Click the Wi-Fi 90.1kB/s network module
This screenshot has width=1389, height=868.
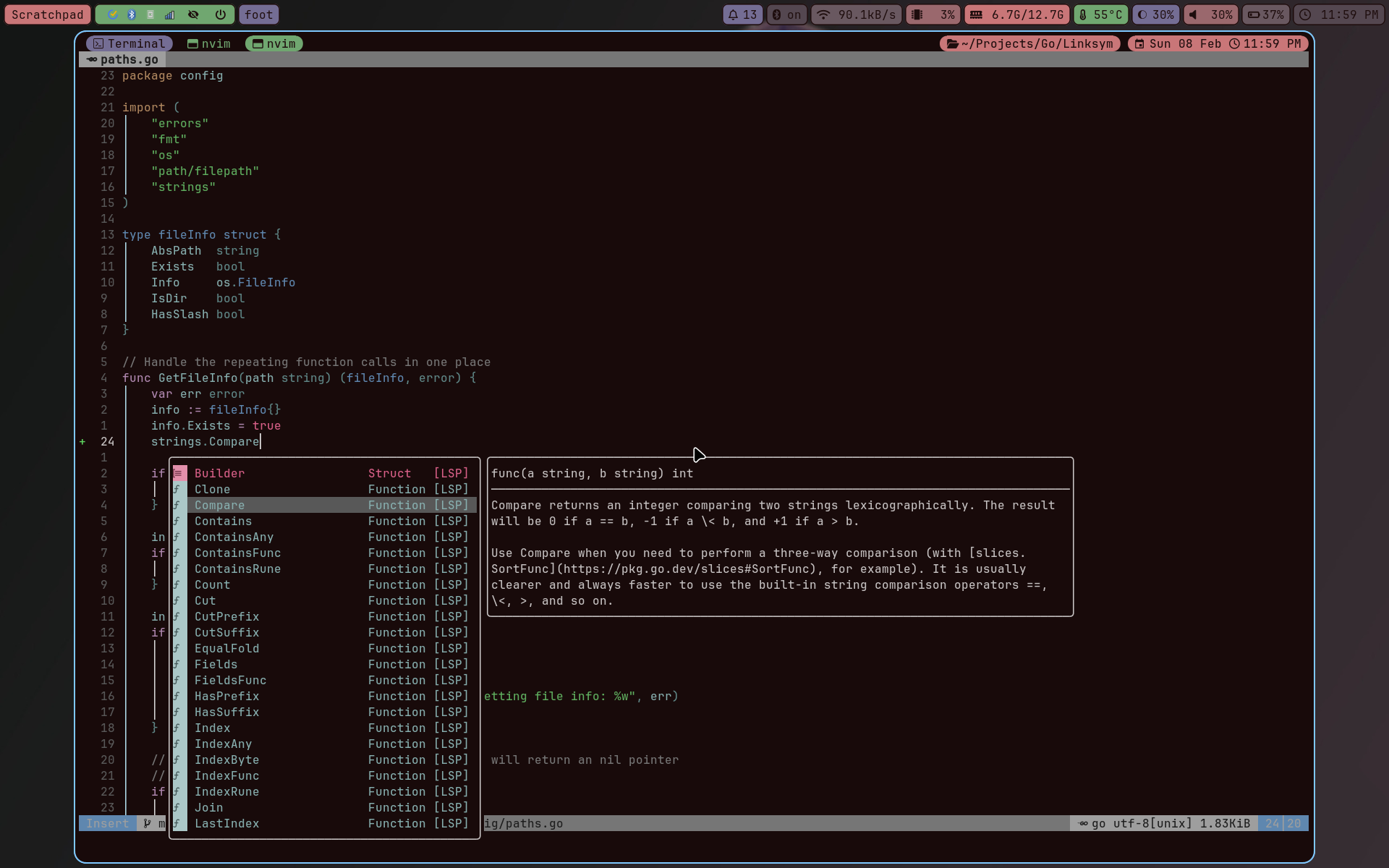[856, 14]
